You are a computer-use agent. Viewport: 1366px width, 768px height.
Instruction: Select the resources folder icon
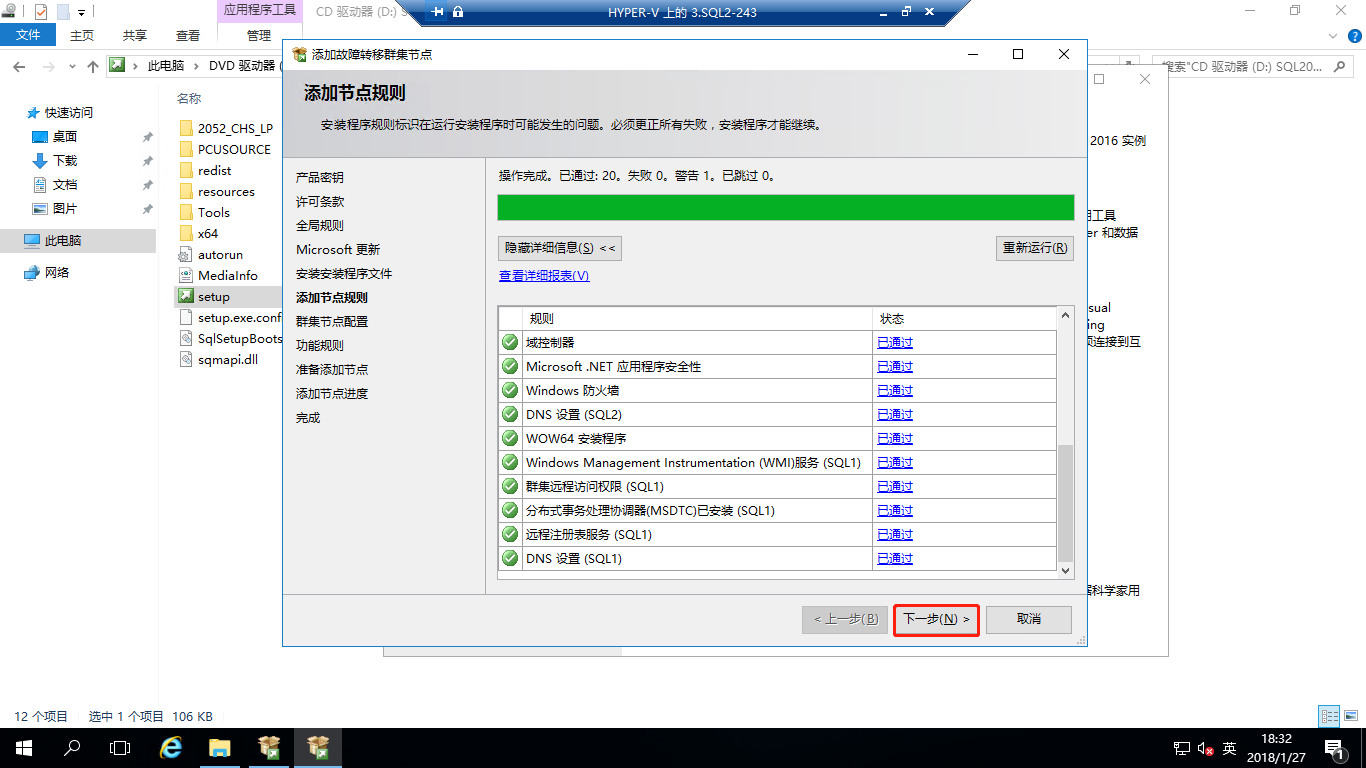click(x=186, y=191)
